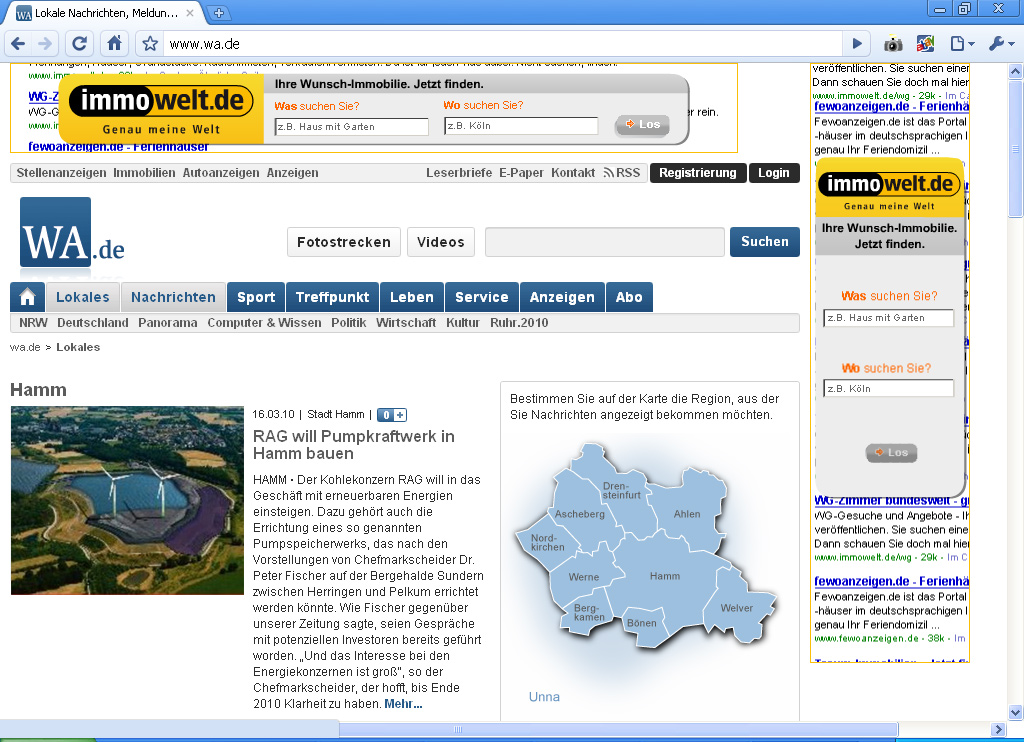Screen dimensions: 1024x742
Task: Click the colorful extension icon next to camera
Action: (925, 44)
